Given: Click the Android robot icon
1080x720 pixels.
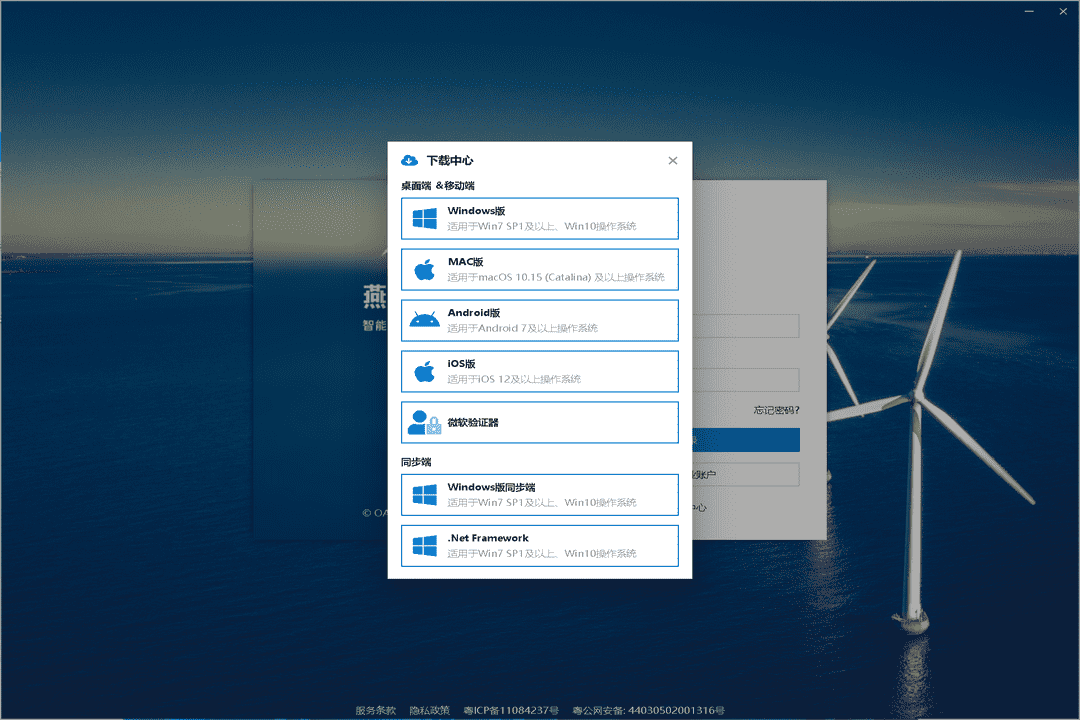Looking at the screenshot, I should tap(425, 320).
